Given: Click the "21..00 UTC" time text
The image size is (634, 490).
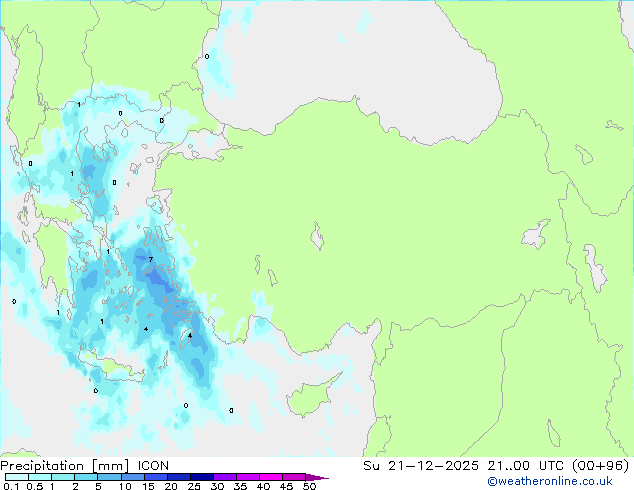Looking at the screenshot, I should 525,466.
